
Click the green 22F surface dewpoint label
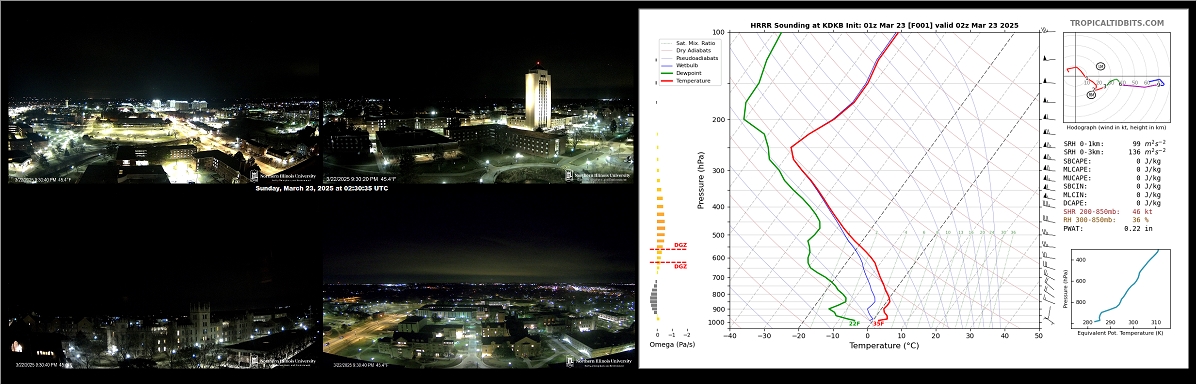[854, 324]
